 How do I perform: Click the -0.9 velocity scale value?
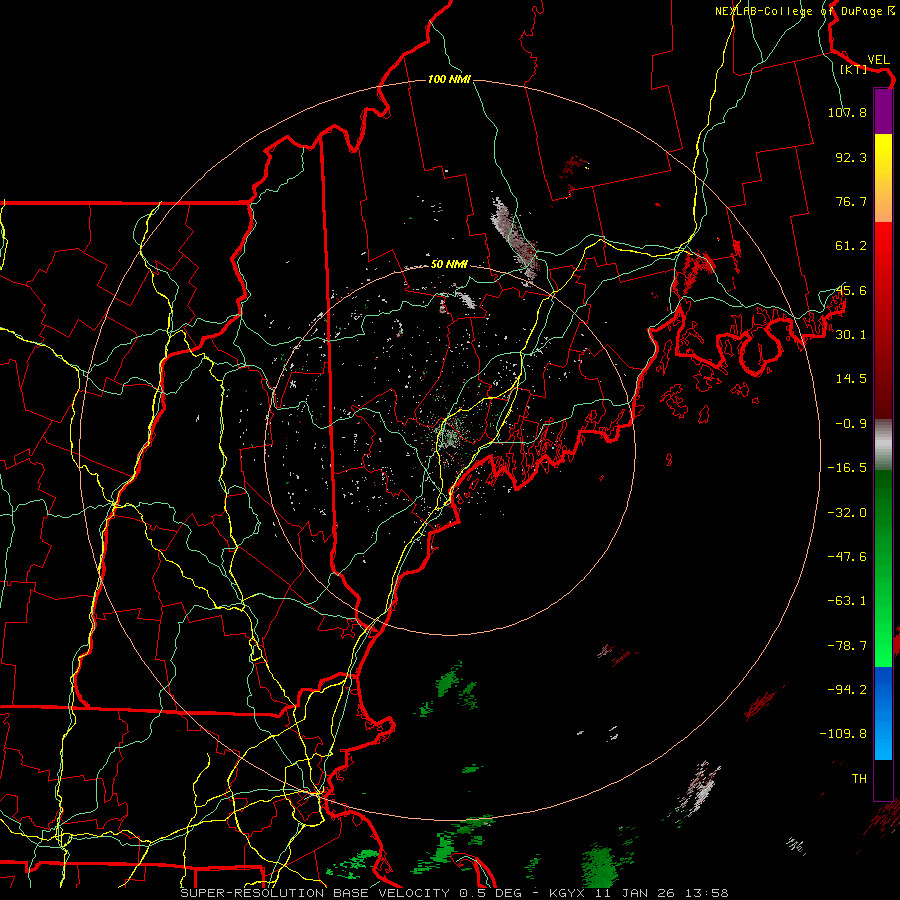click(851, 424)
